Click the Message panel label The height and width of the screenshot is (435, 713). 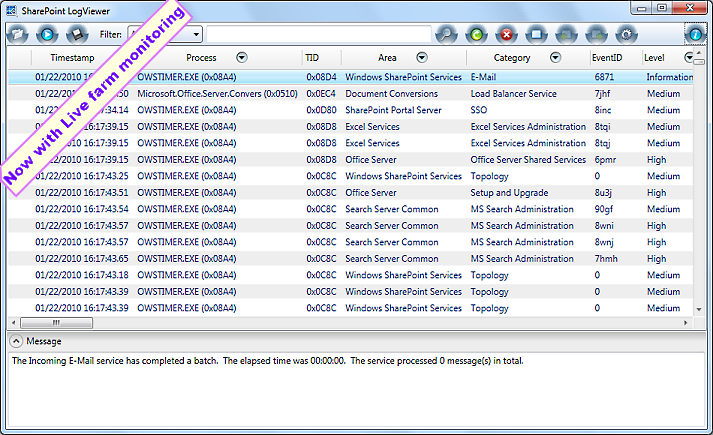click(x=44, y=341)
